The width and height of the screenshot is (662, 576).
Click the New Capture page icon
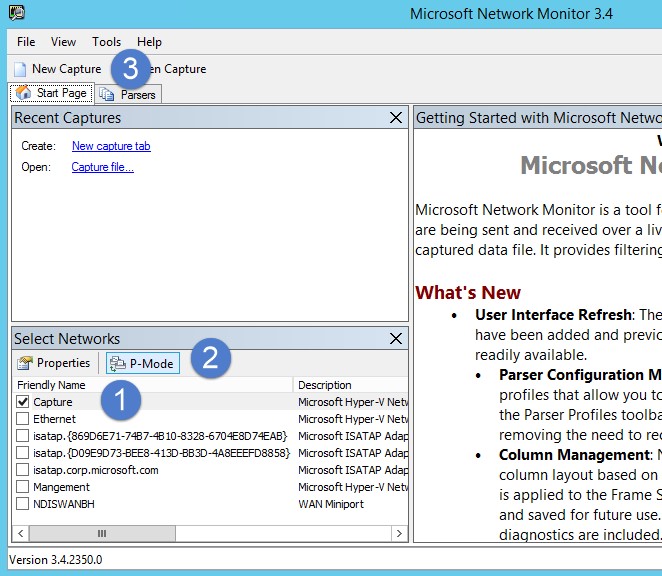click(20, 69)
